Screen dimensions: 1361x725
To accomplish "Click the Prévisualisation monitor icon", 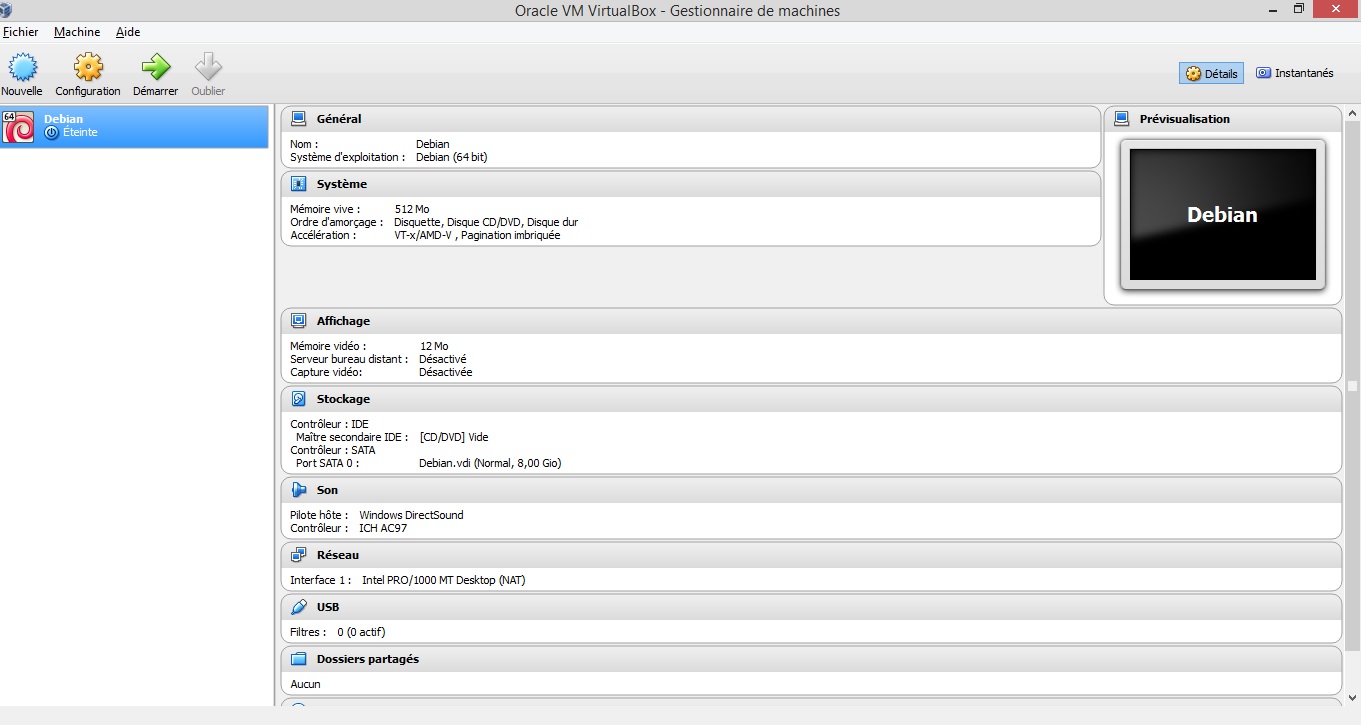I will pos(1121,119).
